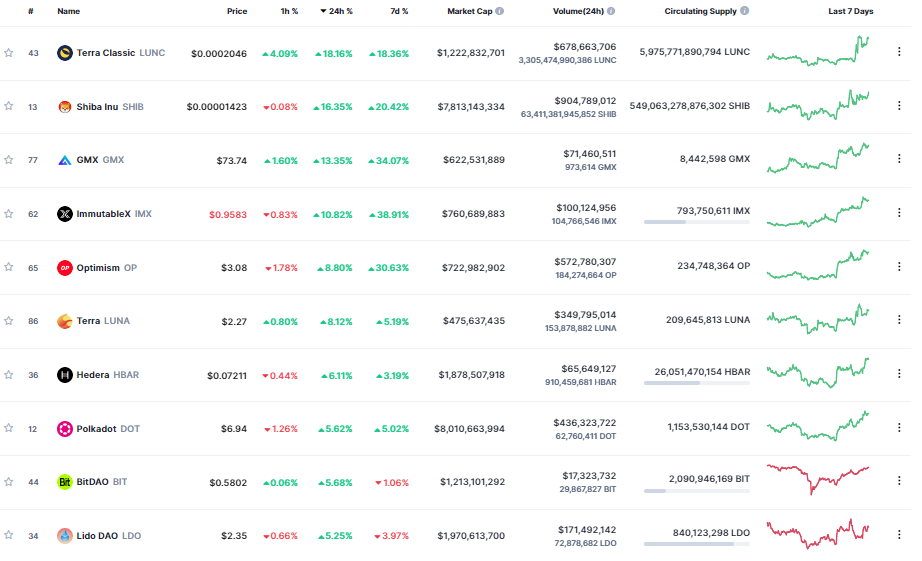
Task: Open Polkadot row more options
Action: (899, 428)
